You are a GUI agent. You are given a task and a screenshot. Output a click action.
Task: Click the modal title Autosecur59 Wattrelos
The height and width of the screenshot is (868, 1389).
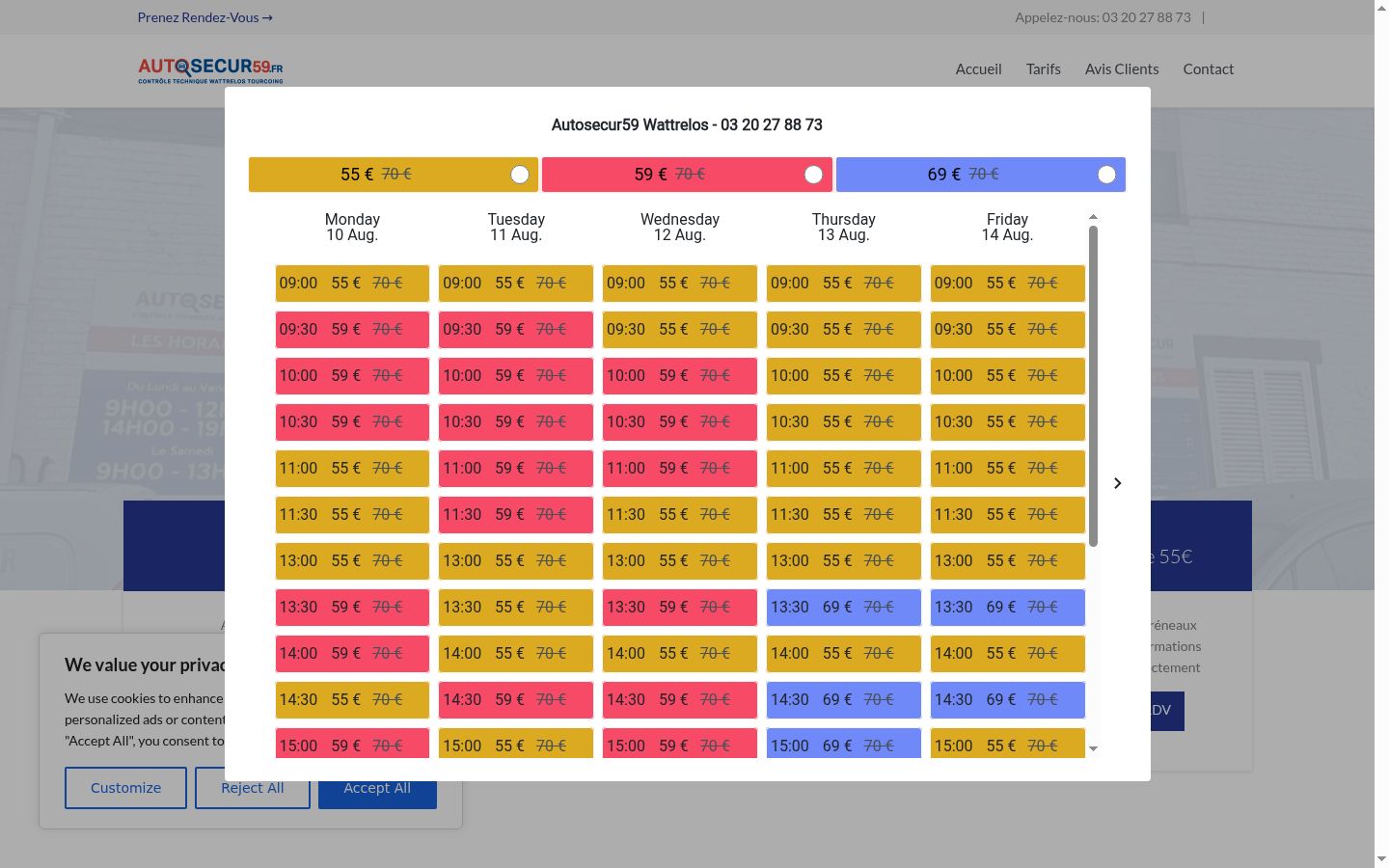coord(687,125)
